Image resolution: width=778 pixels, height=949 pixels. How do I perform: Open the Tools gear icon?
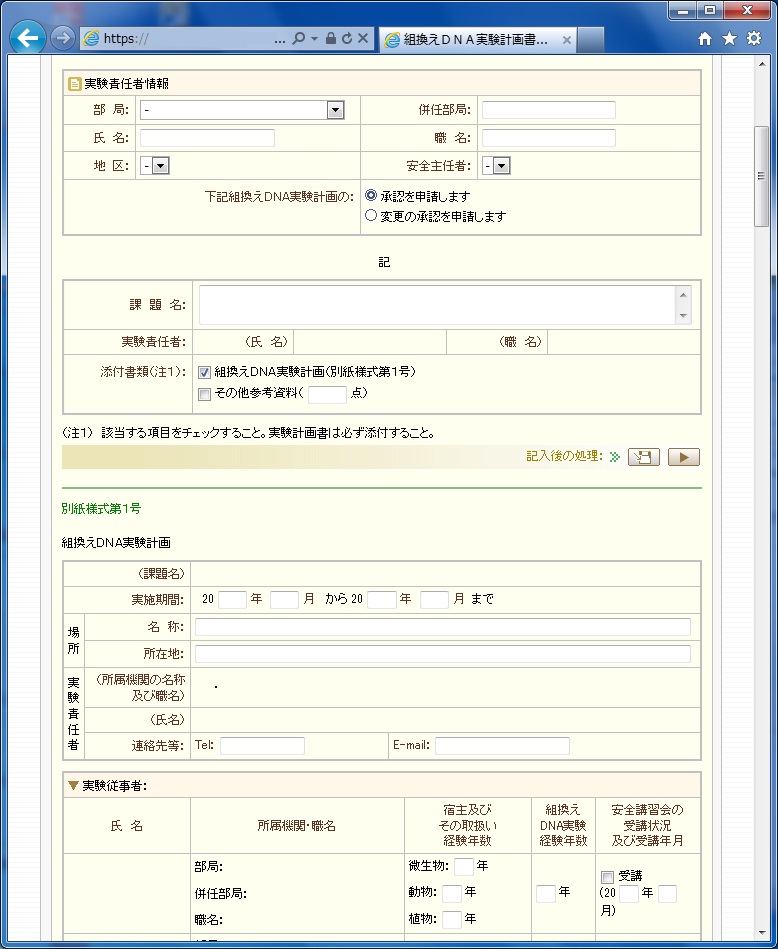point(754,39)
